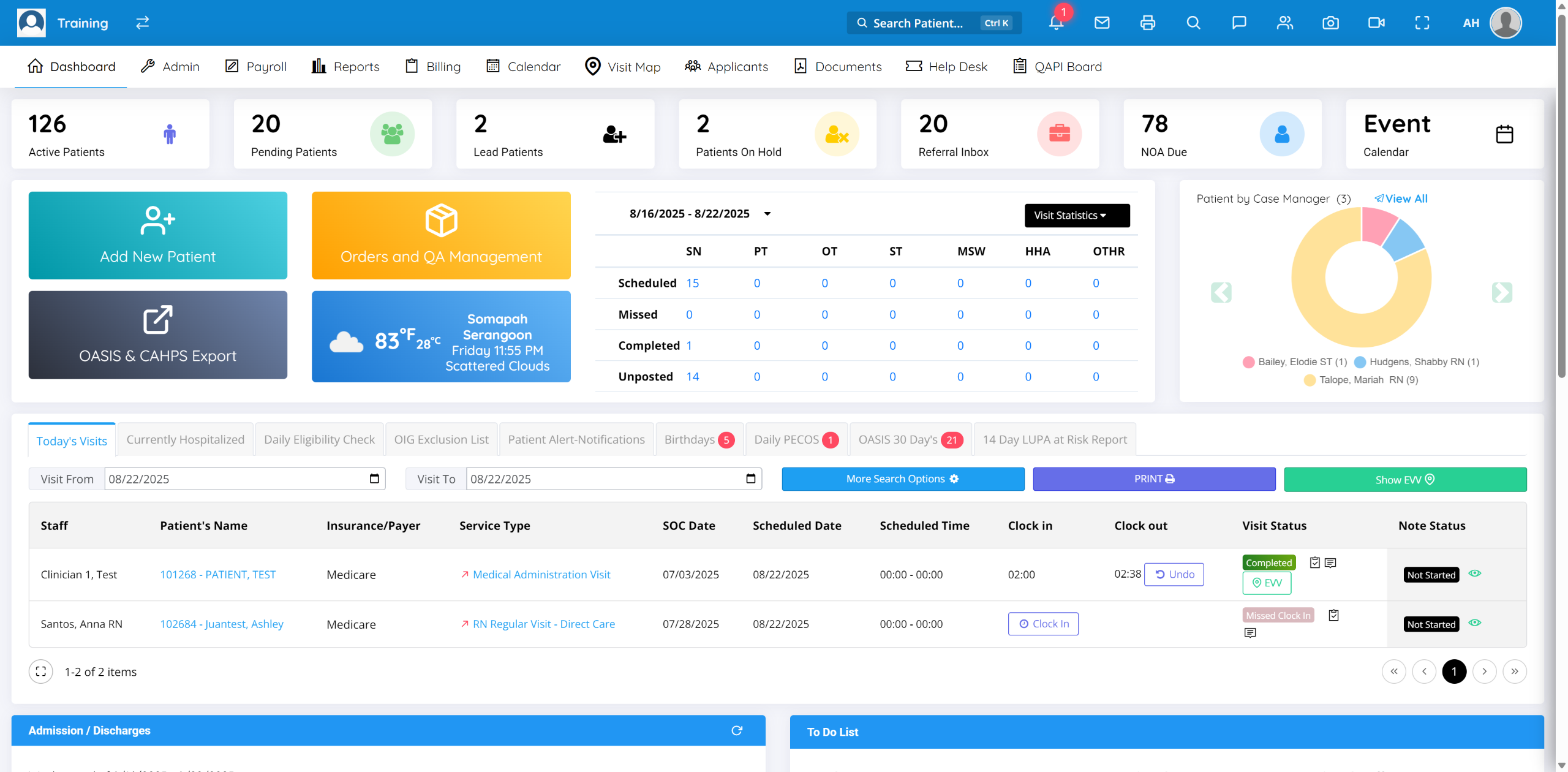The height and width of the screenshot is (772, 1568).
Task: Open the Visit From date picker
Action: [374, 479]
